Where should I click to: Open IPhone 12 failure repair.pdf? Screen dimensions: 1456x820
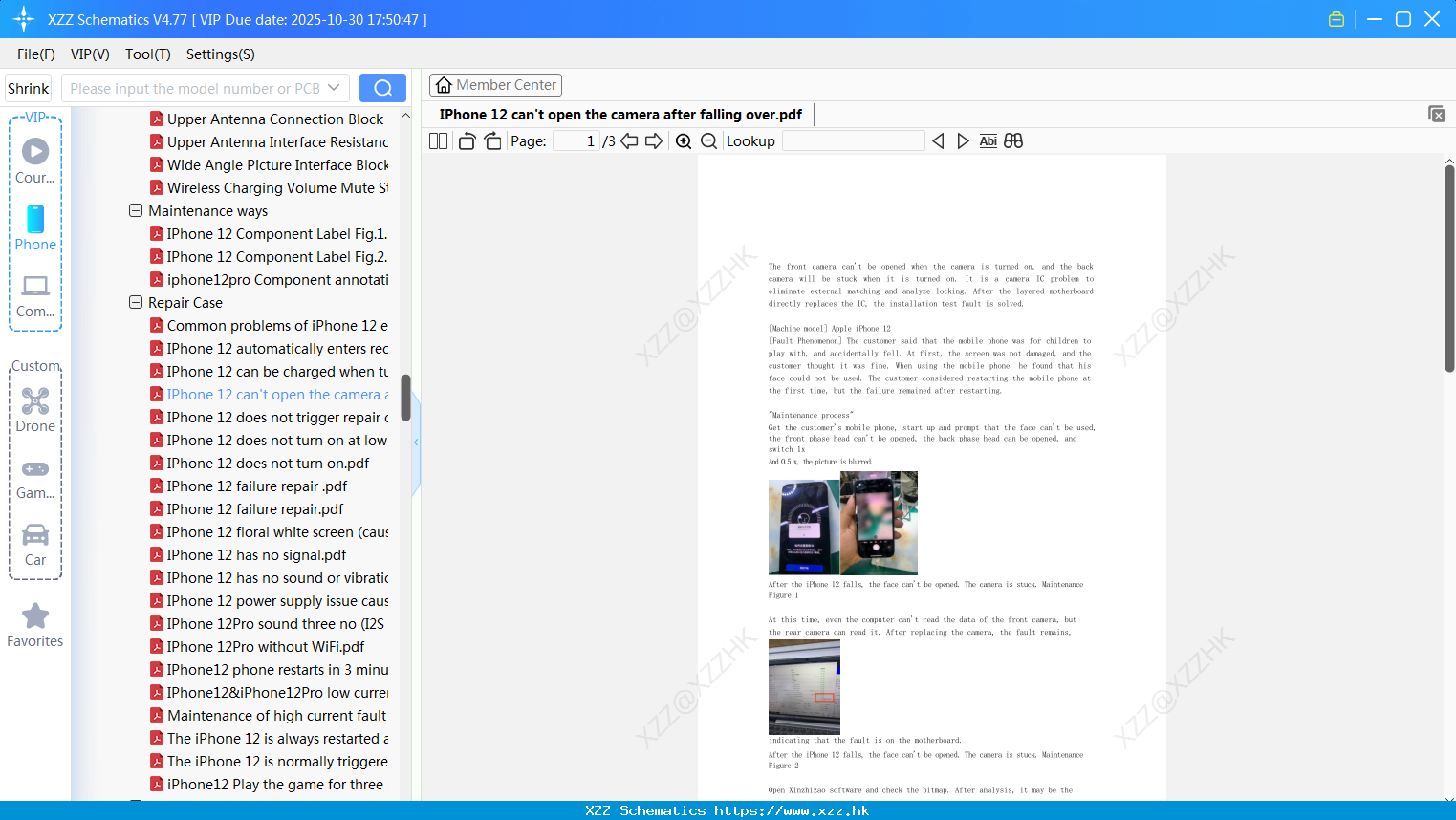coord(247,508)
